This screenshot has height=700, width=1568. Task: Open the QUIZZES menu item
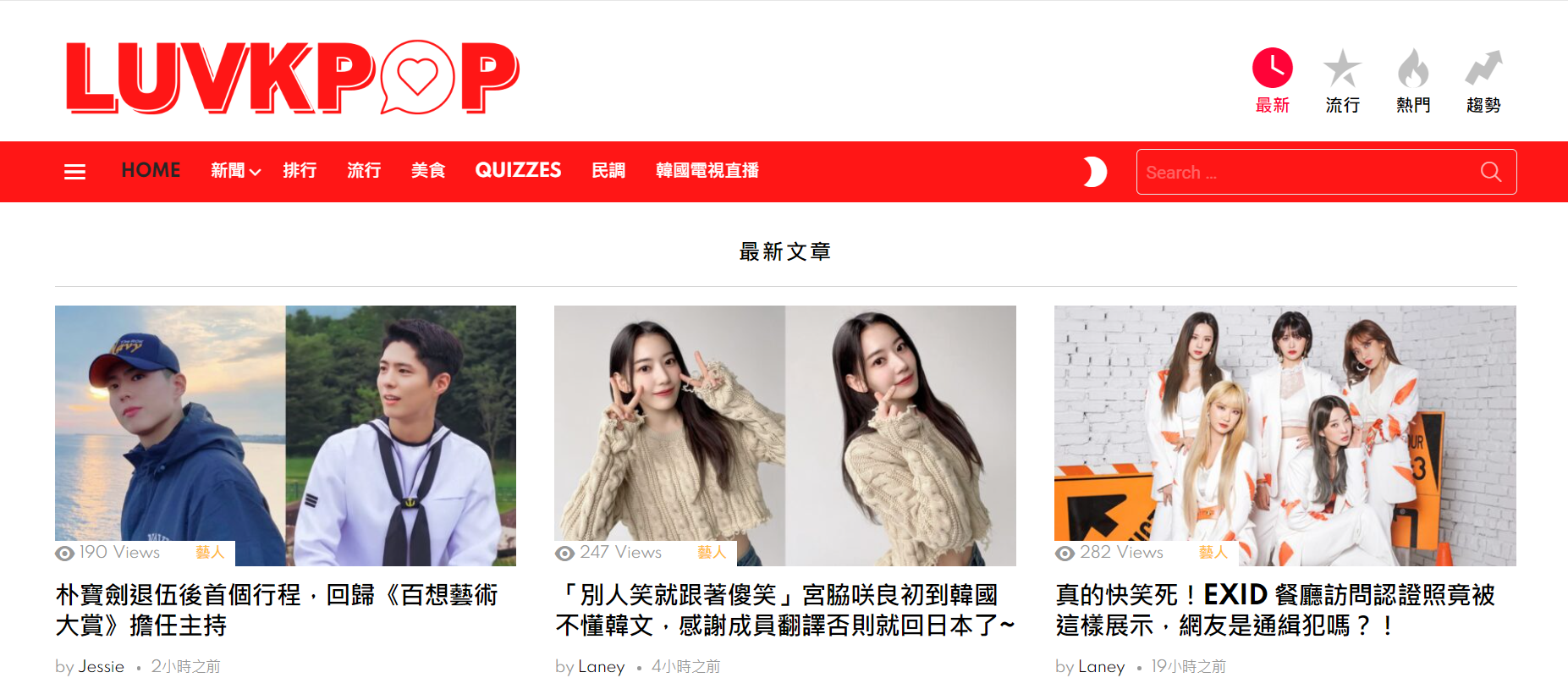click(518, 170)
